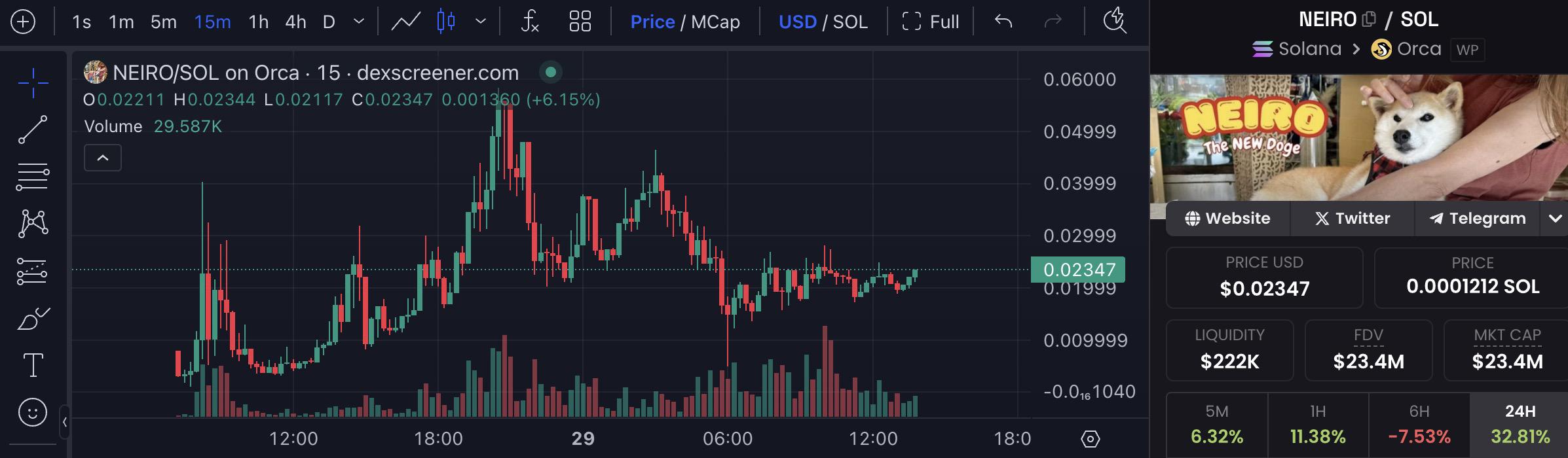The image size is (1568, 458).
Task: Switch price denomination to SOL
Action: click(x=849, y=22)
